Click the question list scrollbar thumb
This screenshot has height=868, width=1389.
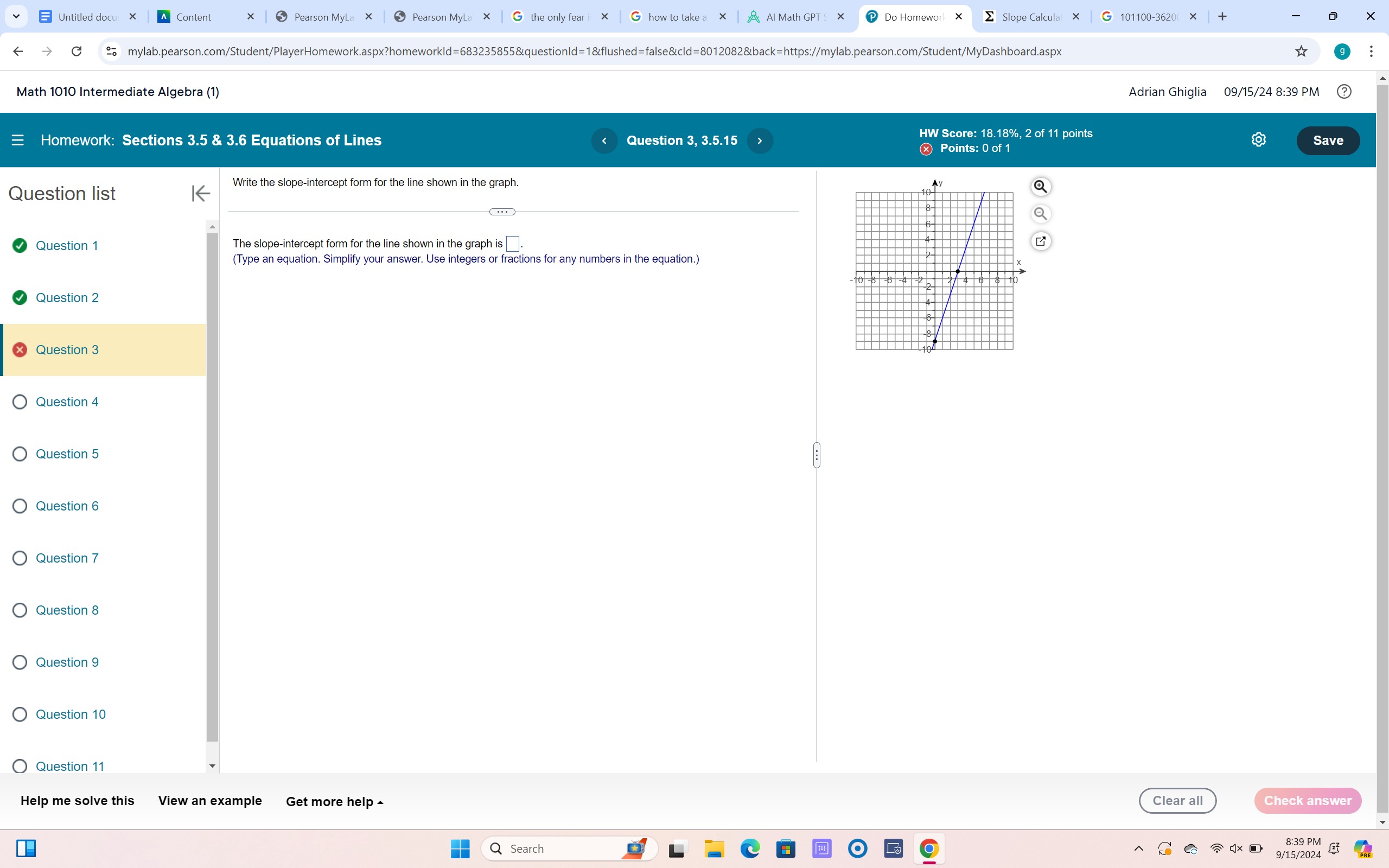point(212,487)
